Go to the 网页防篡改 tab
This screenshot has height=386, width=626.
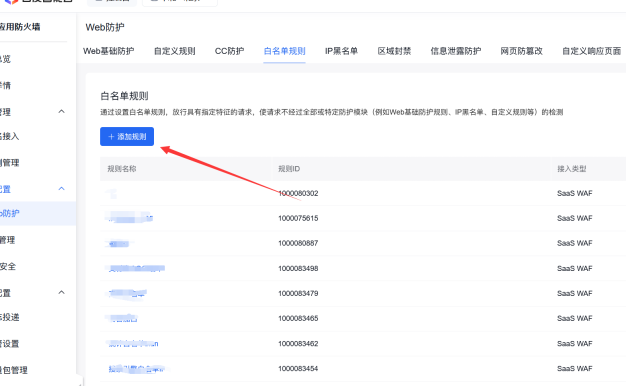[x=521, y=51]
